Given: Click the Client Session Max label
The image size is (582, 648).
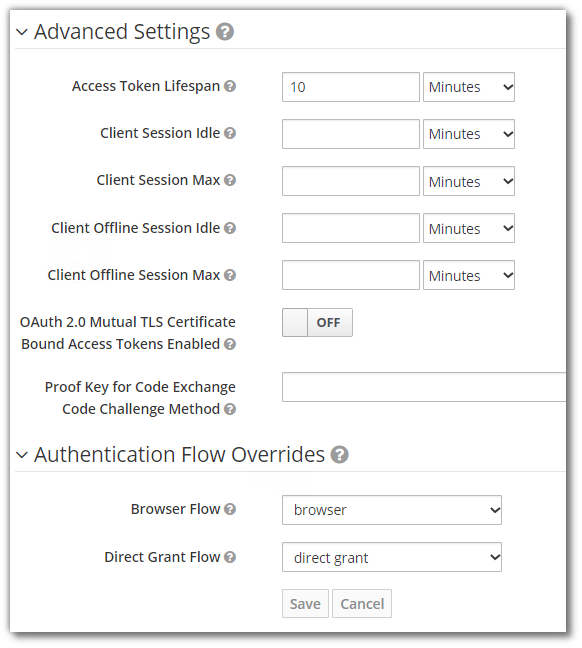Looking at the screenshot, I should (158, 180).
